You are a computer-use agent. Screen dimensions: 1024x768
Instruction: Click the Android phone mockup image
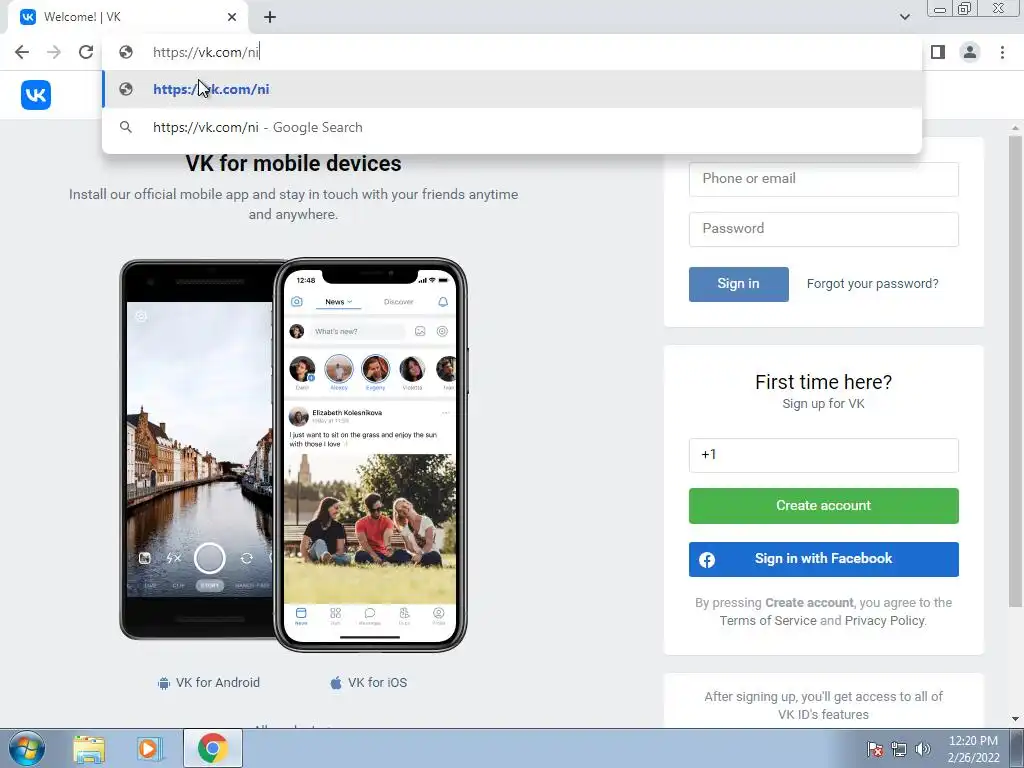196,449
